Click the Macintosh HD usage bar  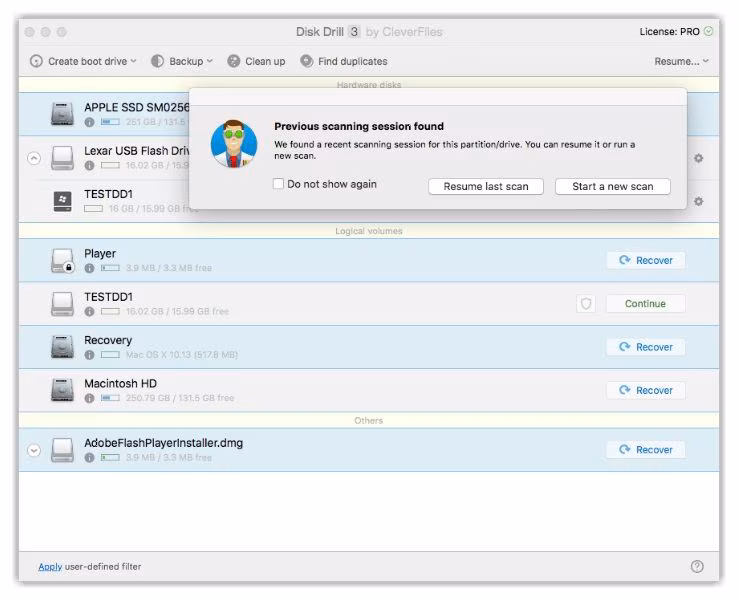(110, 398)
